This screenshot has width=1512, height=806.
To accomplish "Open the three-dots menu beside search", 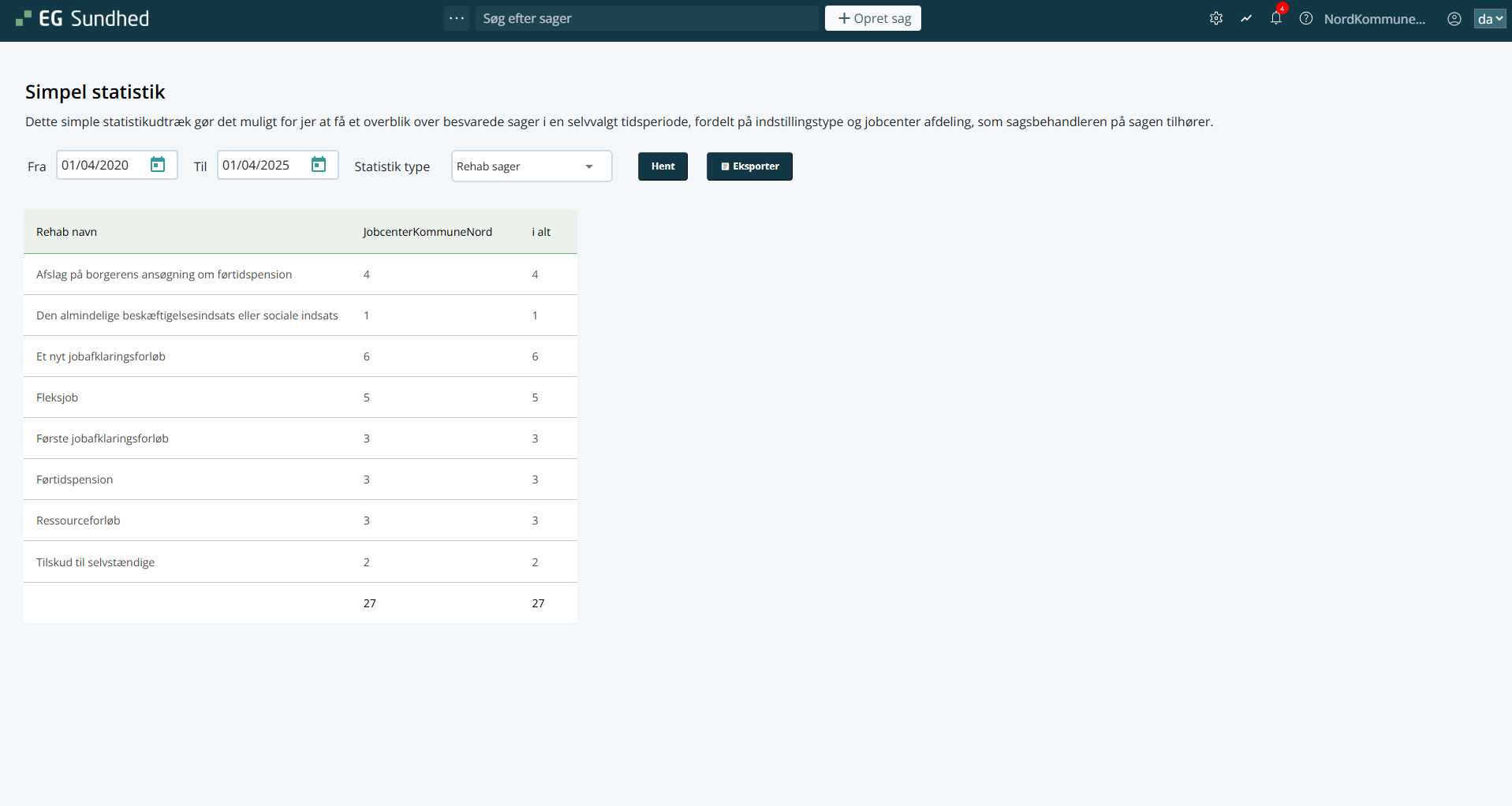I will click(x=457, y=18).
